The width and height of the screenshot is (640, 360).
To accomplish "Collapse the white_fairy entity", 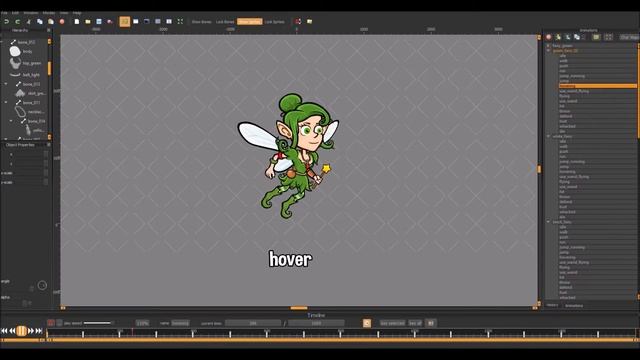I will pos(548,136).
